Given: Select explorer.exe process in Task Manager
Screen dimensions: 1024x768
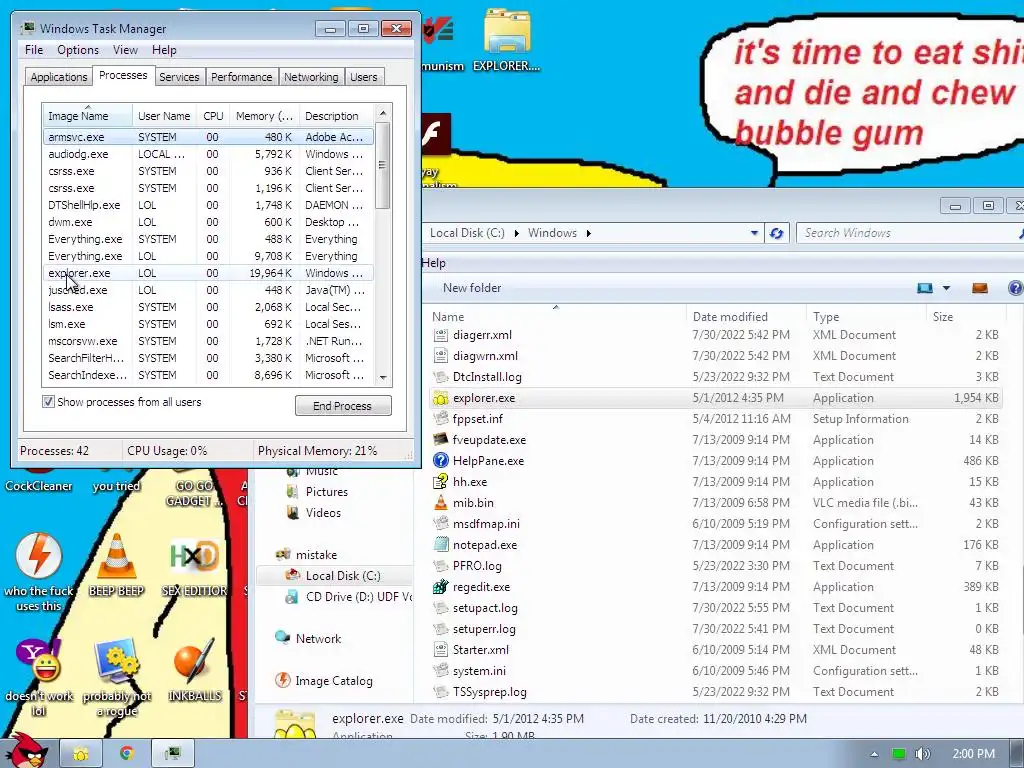Looking at the screenshot, I should tap(208, 273).
